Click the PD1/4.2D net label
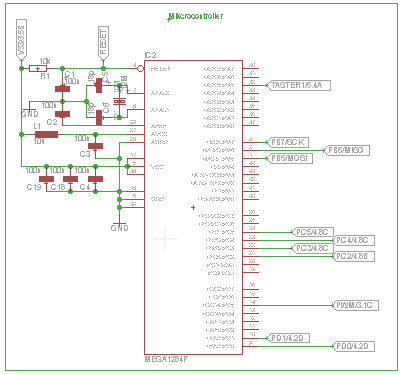 pos(288,338)
